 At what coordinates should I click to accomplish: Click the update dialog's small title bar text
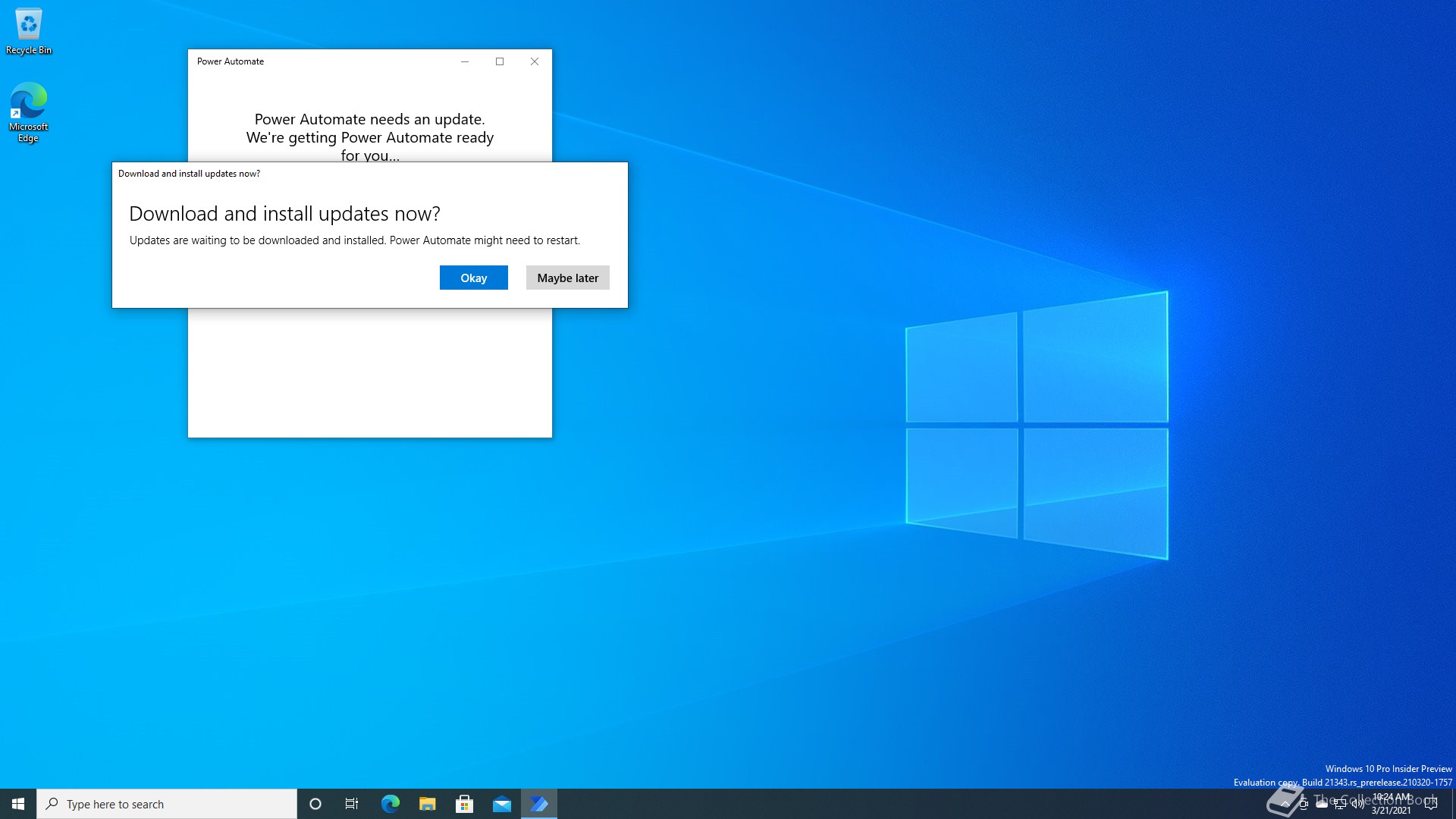coord(189,174)
